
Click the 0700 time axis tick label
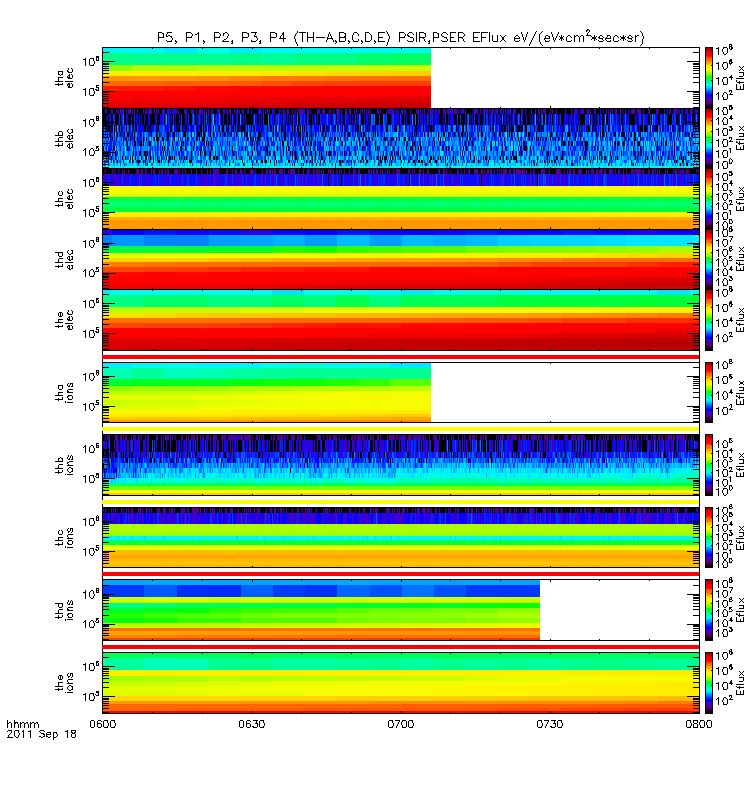click(x=401, y=724)
